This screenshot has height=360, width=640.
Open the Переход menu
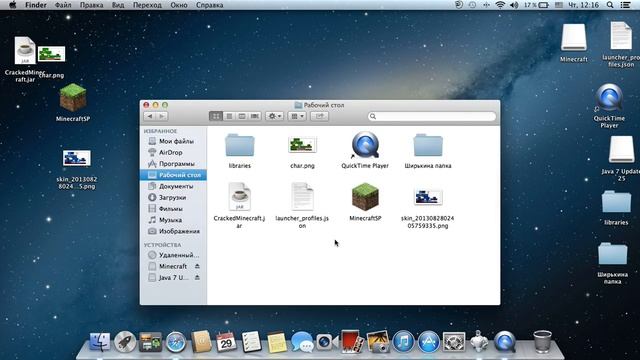[147, 5]
